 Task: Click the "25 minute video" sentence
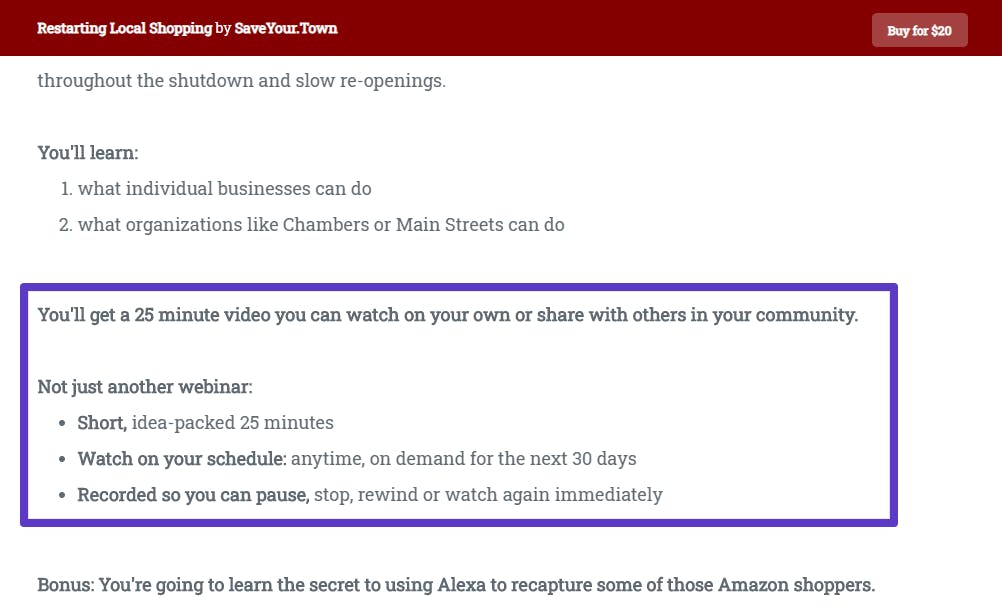pos(448,314)
